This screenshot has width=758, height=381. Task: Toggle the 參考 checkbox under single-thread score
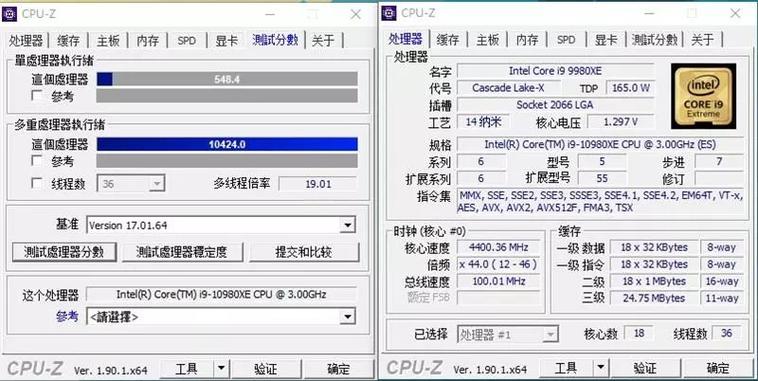(x=37, y=96)
